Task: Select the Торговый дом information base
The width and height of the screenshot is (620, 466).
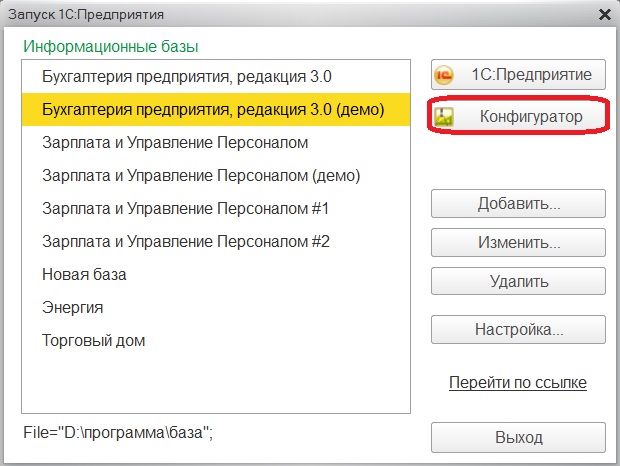Action: (x=216, y=340)
